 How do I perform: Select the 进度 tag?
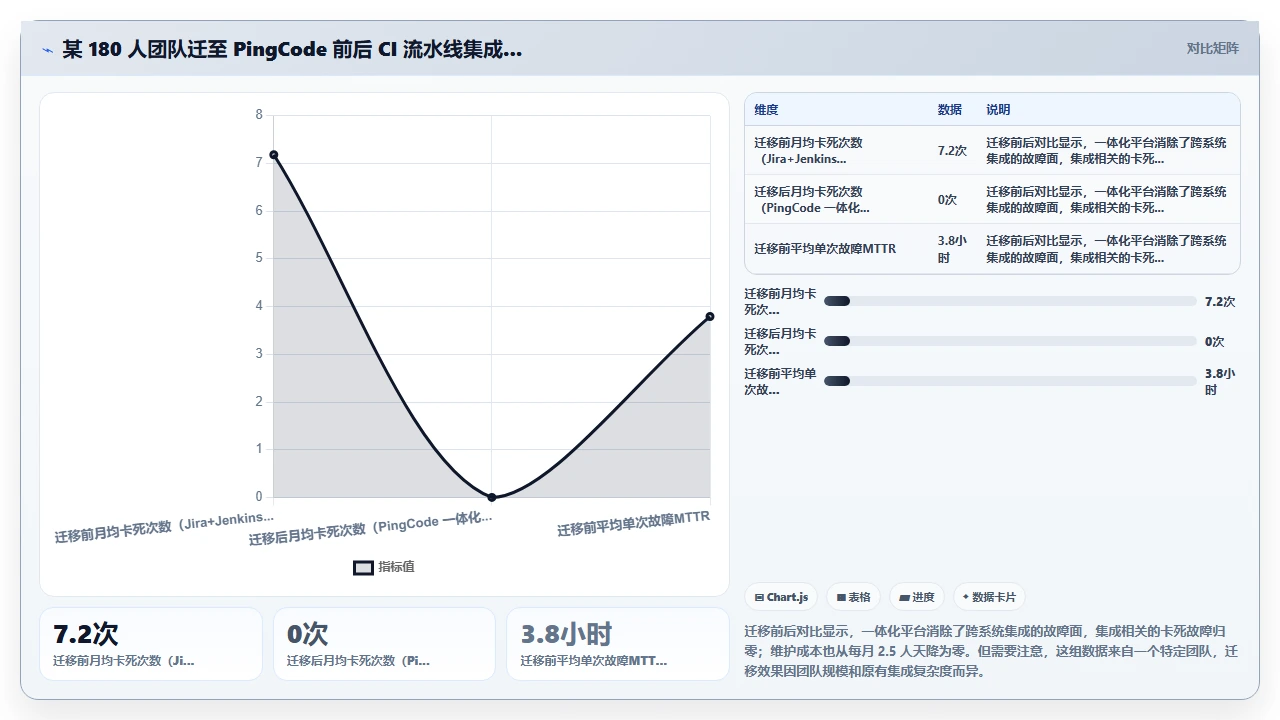[917, 597]
